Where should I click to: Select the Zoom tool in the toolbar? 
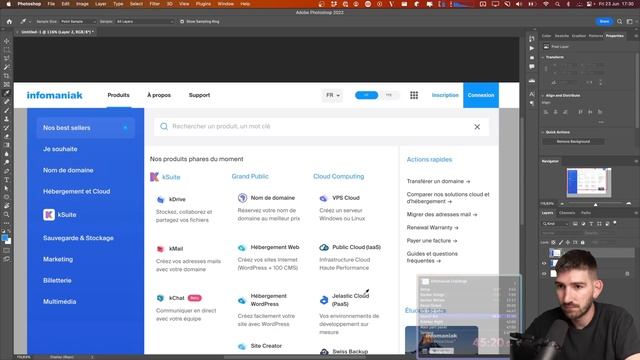[x=7, y=214]
